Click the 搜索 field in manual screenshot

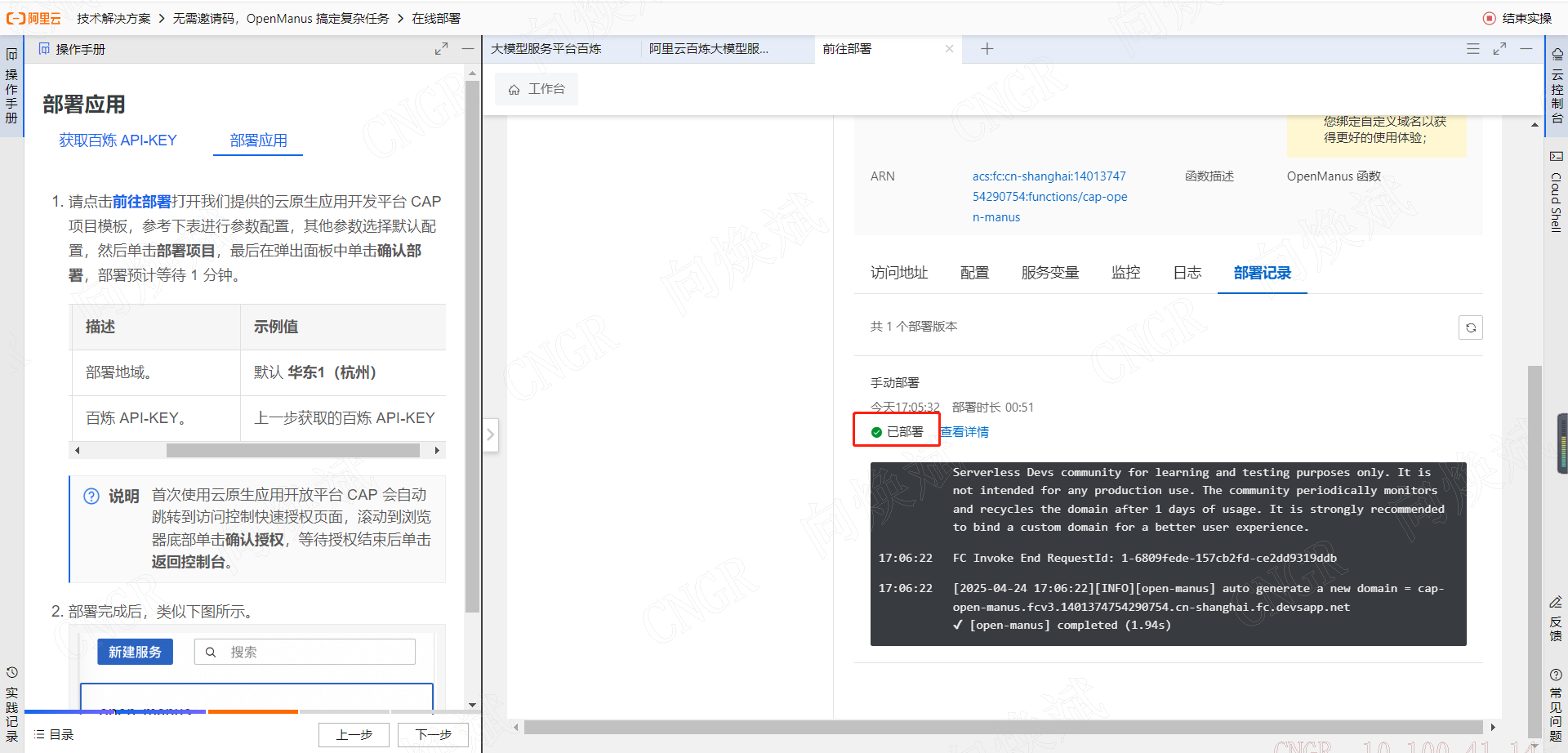tap(305, 652)
